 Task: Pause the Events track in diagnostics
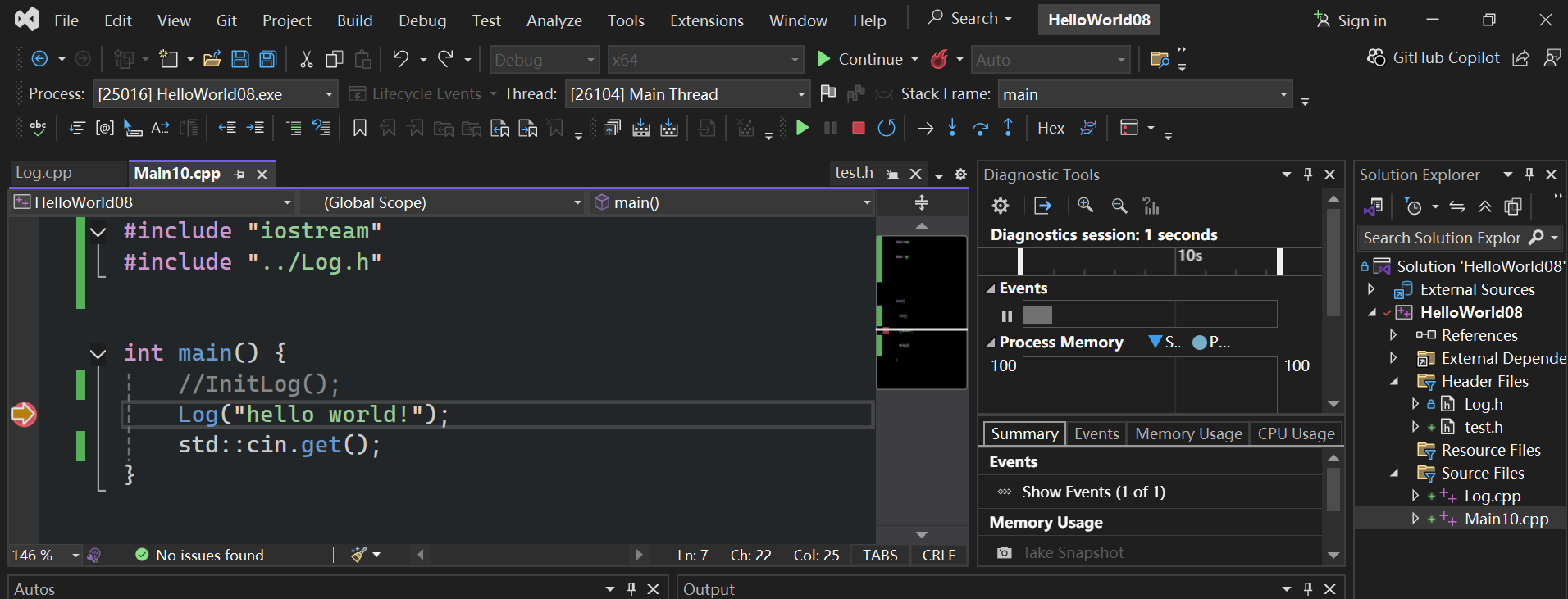(x=1007, y=316)
